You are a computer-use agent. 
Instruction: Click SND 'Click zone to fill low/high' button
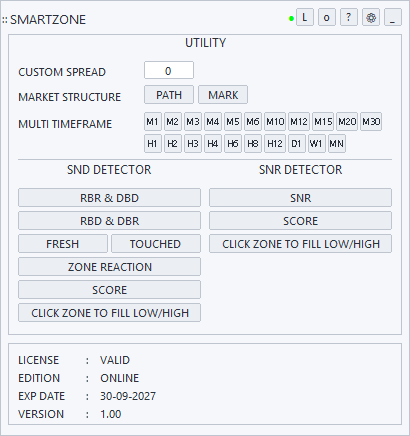109,313
